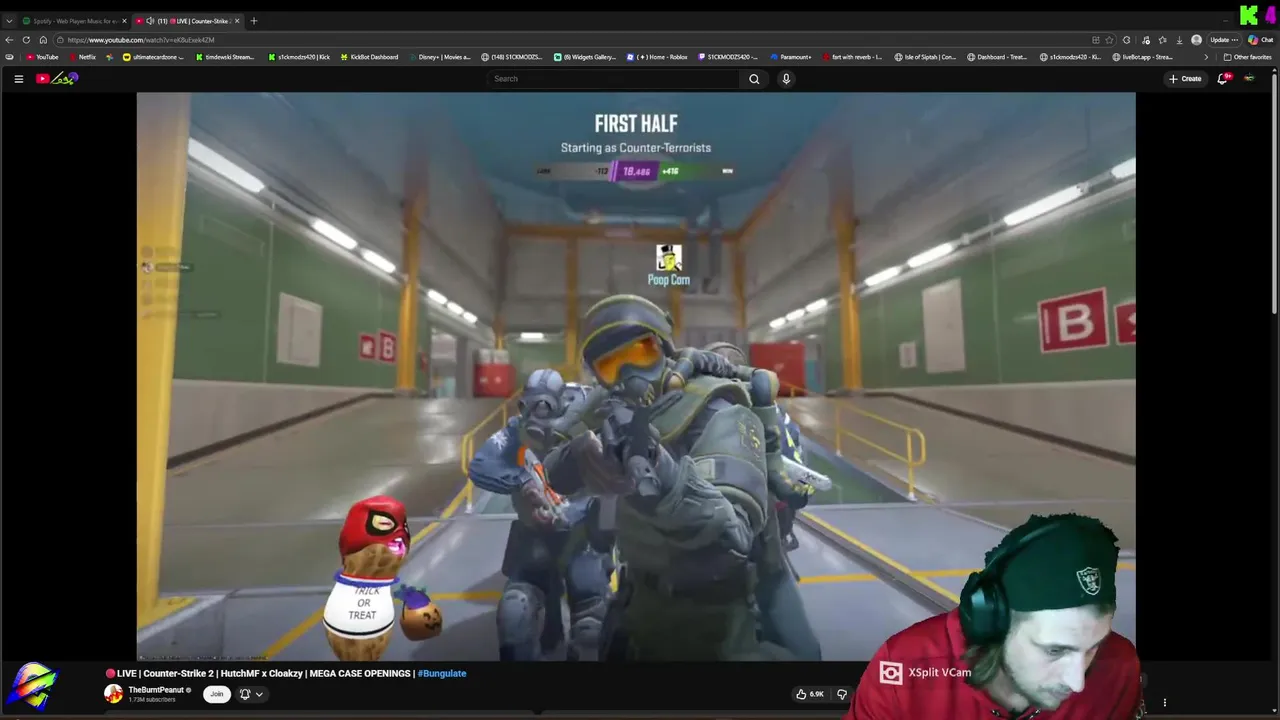This screenshot has height=720, width=1280.
Task: Open browser home with the house icon
Action: pyautogui.click(x=43, y=40)
